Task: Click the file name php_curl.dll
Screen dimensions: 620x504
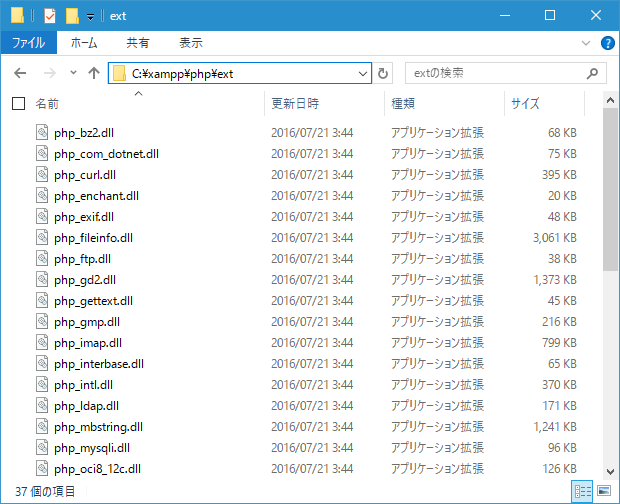Action: click(85, 175)
